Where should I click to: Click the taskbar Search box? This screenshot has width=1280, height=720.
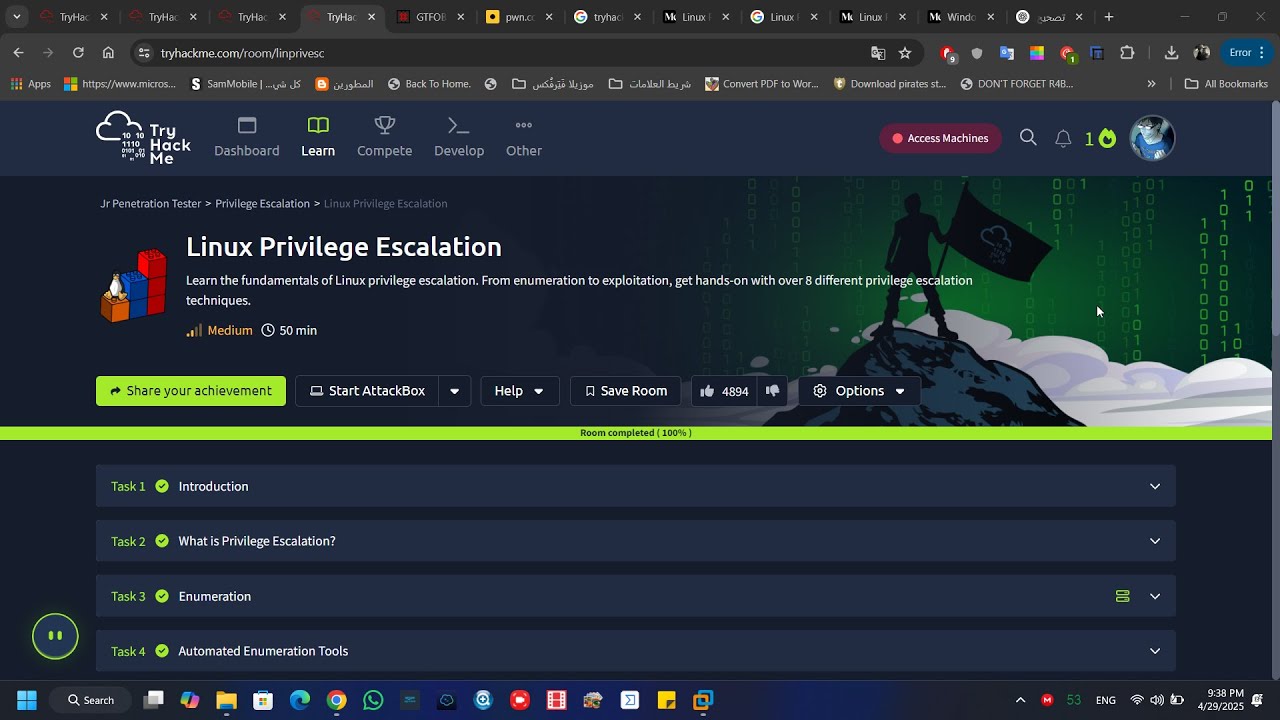(91, 700)
